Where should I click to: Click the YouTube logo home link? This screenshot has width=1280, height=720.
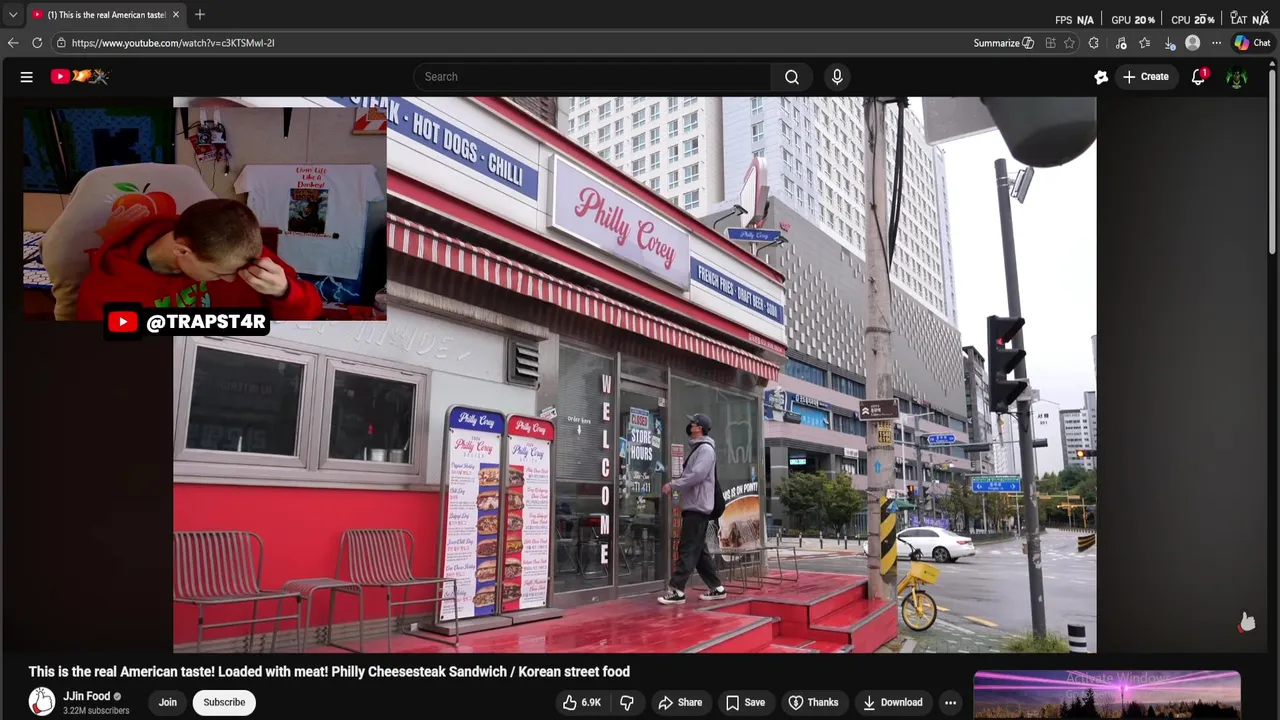point(80,76)
